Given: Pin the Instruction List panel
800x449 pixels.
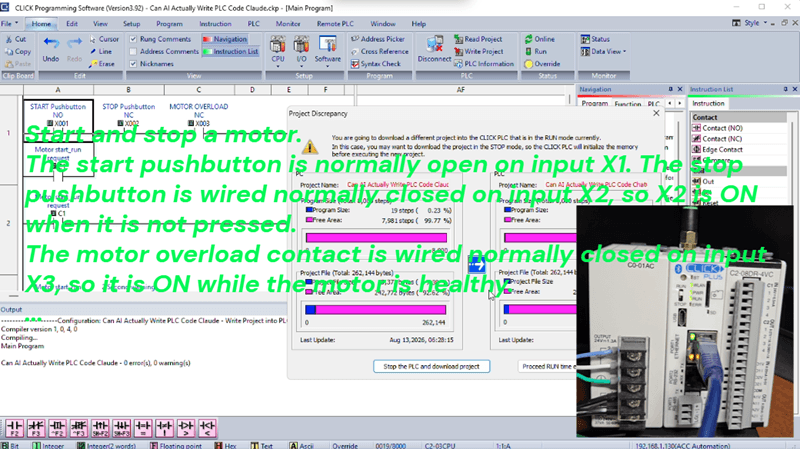Looking at the screenshot, I should [786, 89].
